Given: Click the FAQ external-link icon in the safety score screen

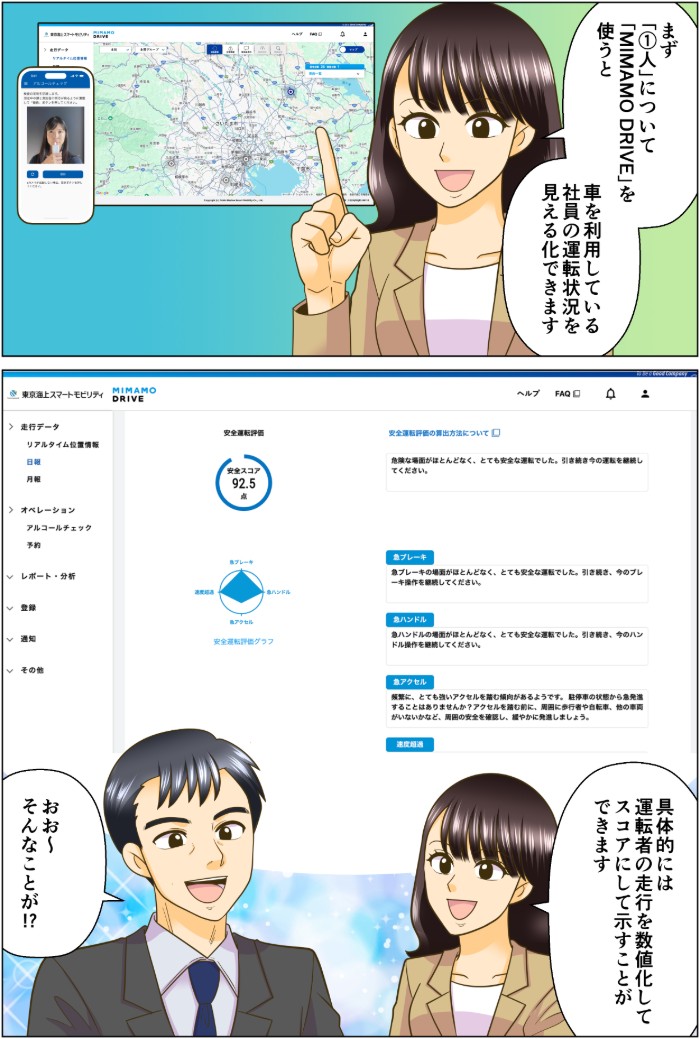Looking at the screenshot, I should click(577, 394).
